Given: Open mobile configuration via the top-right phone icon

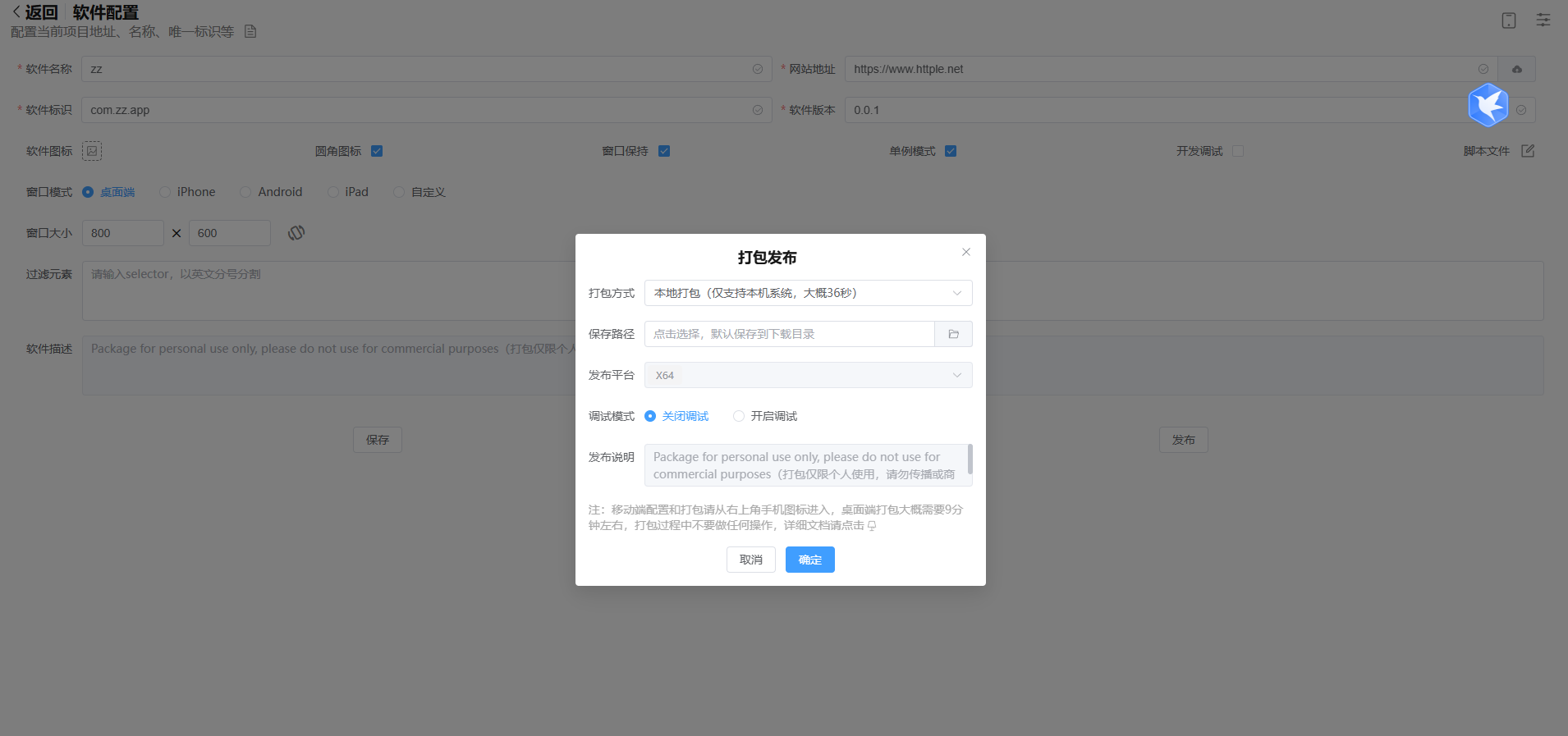Looking at the screenshot, I should 1509,21.
